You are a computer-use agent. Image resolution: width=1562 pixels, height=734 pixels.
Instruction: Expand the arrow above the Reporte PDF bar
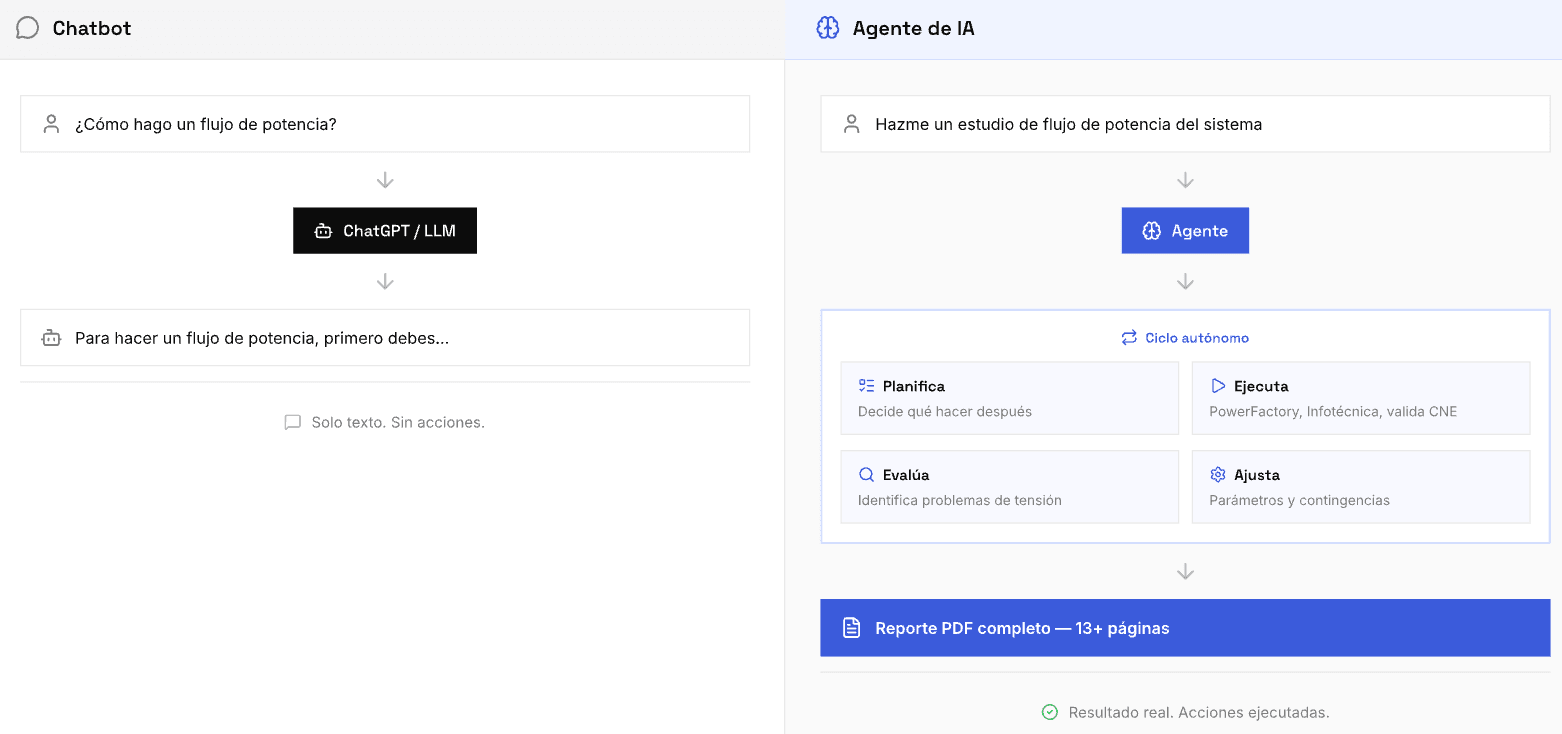pyautogui.click(x=1185, y=571)
